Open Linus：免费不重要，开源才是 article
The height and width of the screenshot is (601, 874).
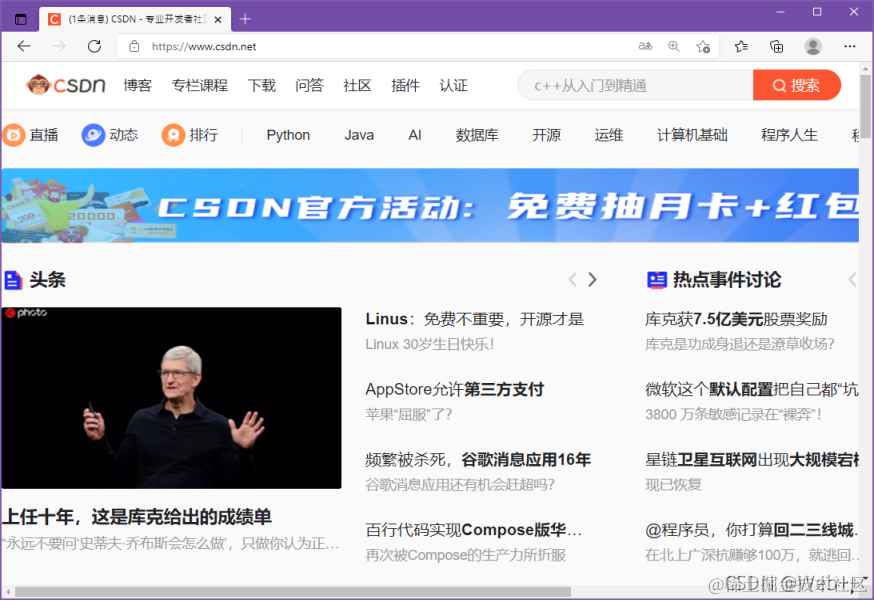475,319
